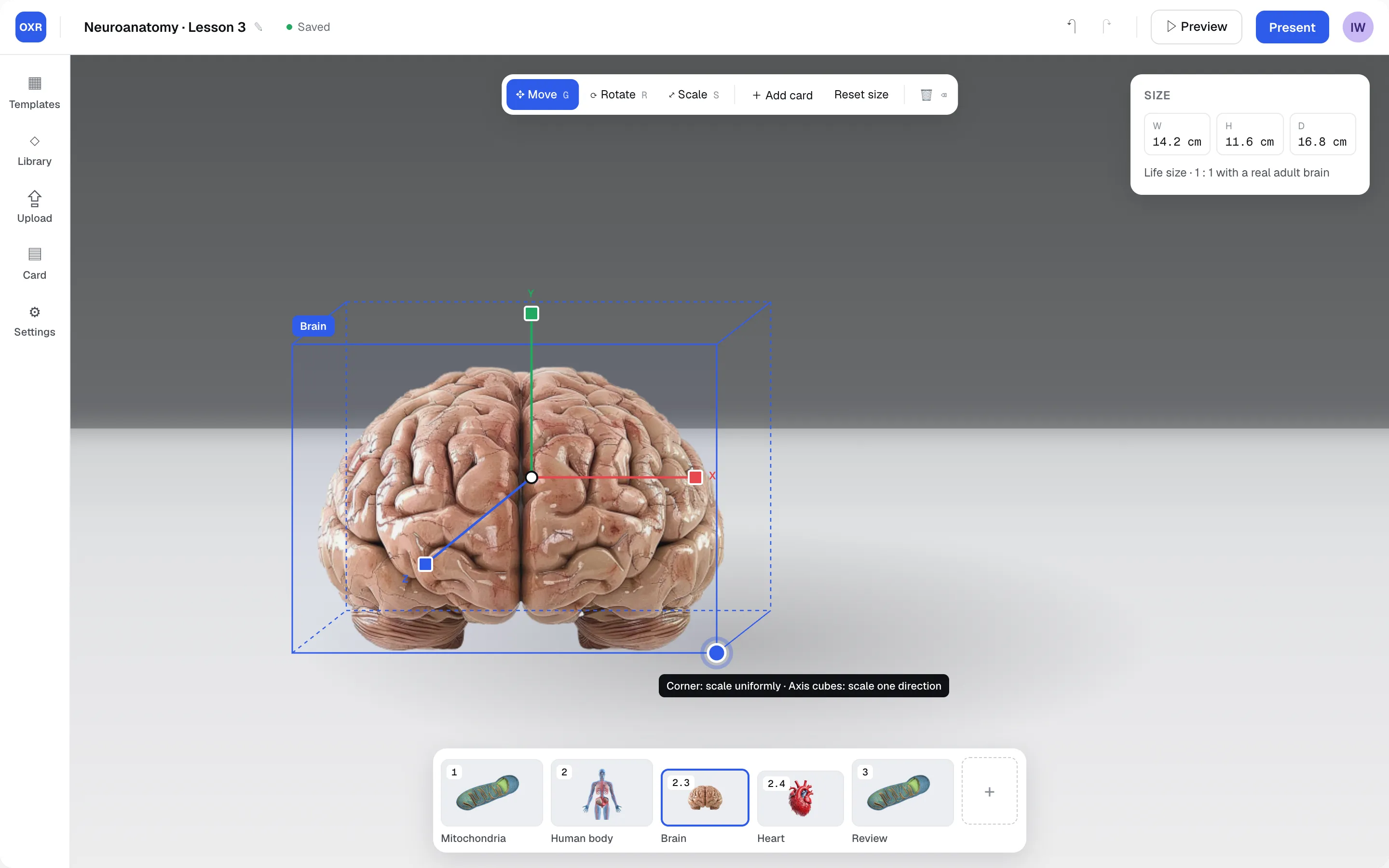Select the Move tool
The image size is (1389, 868).
(543, 95)
